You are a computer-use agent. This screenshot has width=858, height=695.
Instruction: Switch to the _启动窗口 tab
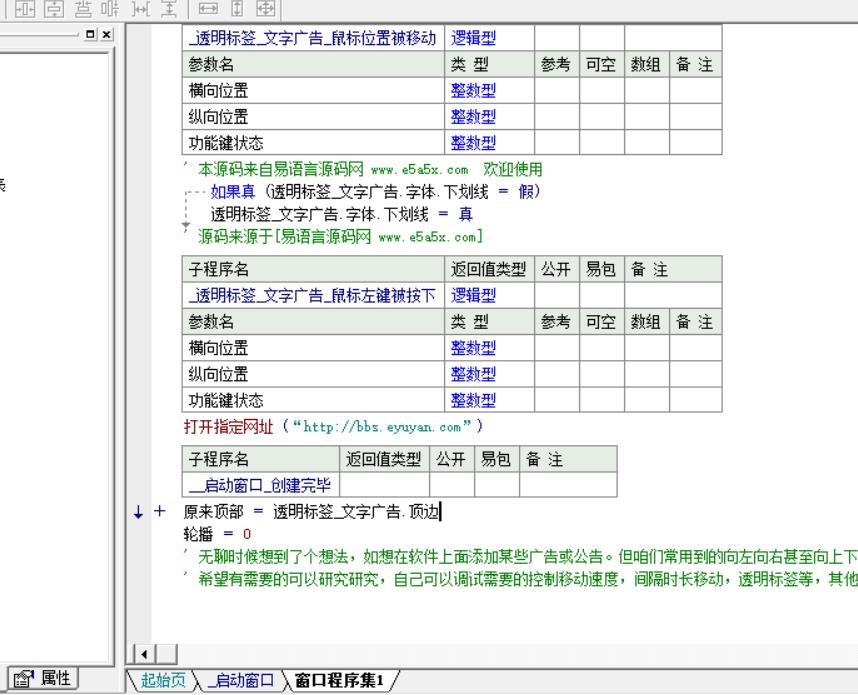[x=241, y=680]
